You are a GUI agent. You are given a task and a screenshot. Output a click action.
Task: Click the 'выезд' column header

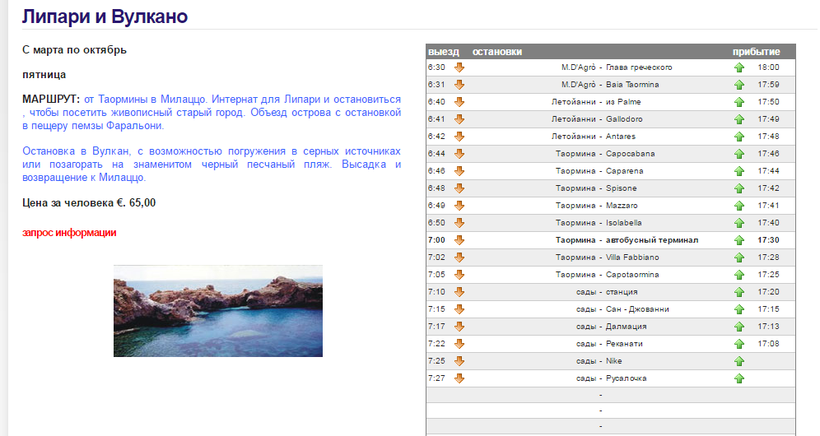click(x=443, y=51)
